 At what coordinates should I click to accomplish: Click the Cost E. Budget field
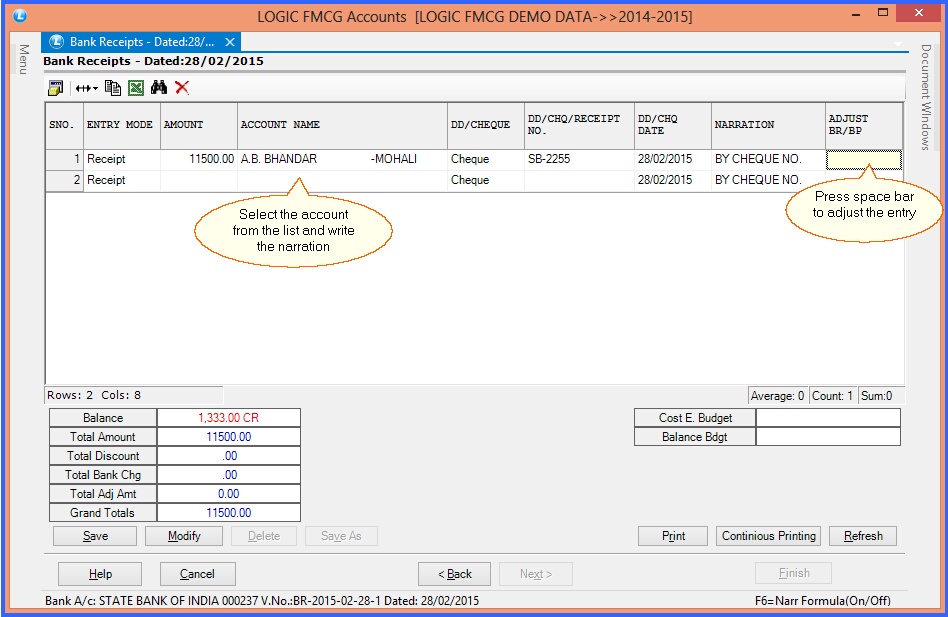827,418
